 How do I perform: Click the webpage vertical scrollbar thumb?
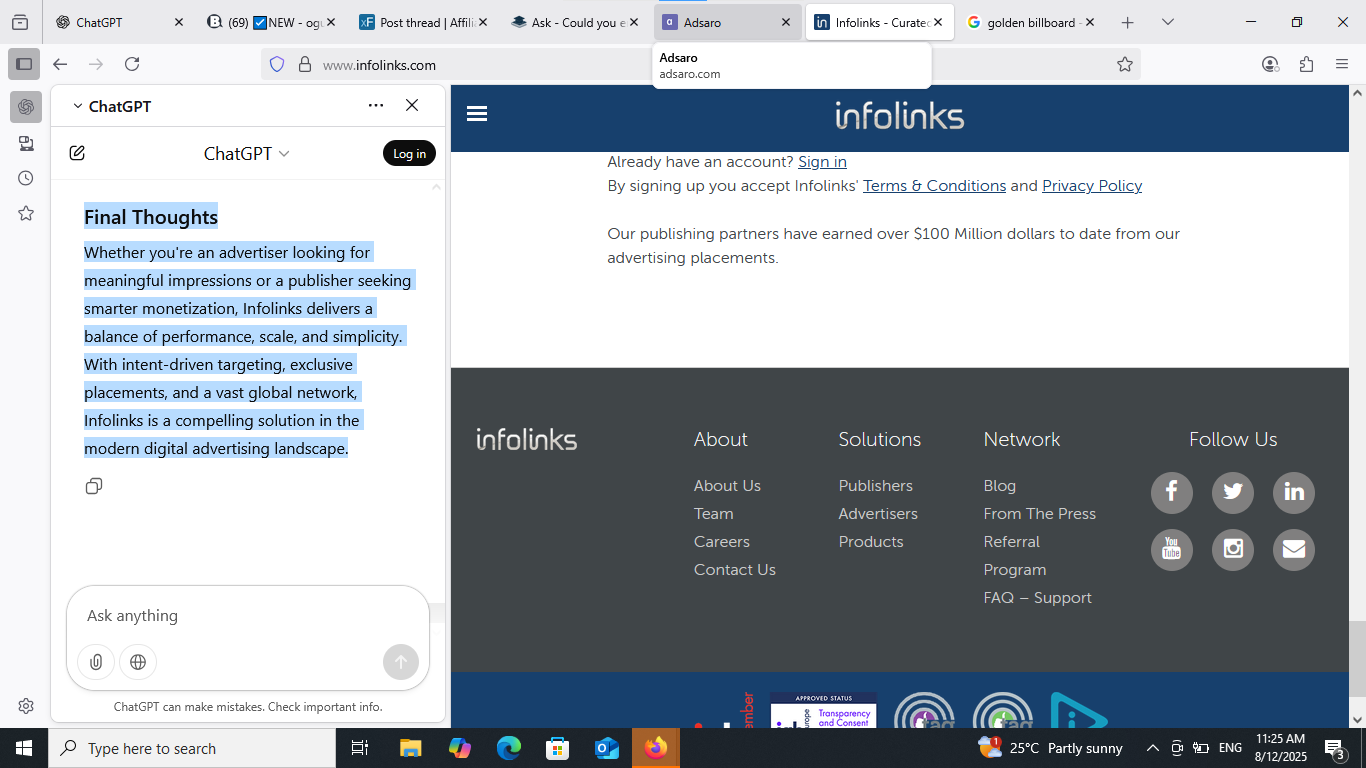click(x=1357, y=658)
